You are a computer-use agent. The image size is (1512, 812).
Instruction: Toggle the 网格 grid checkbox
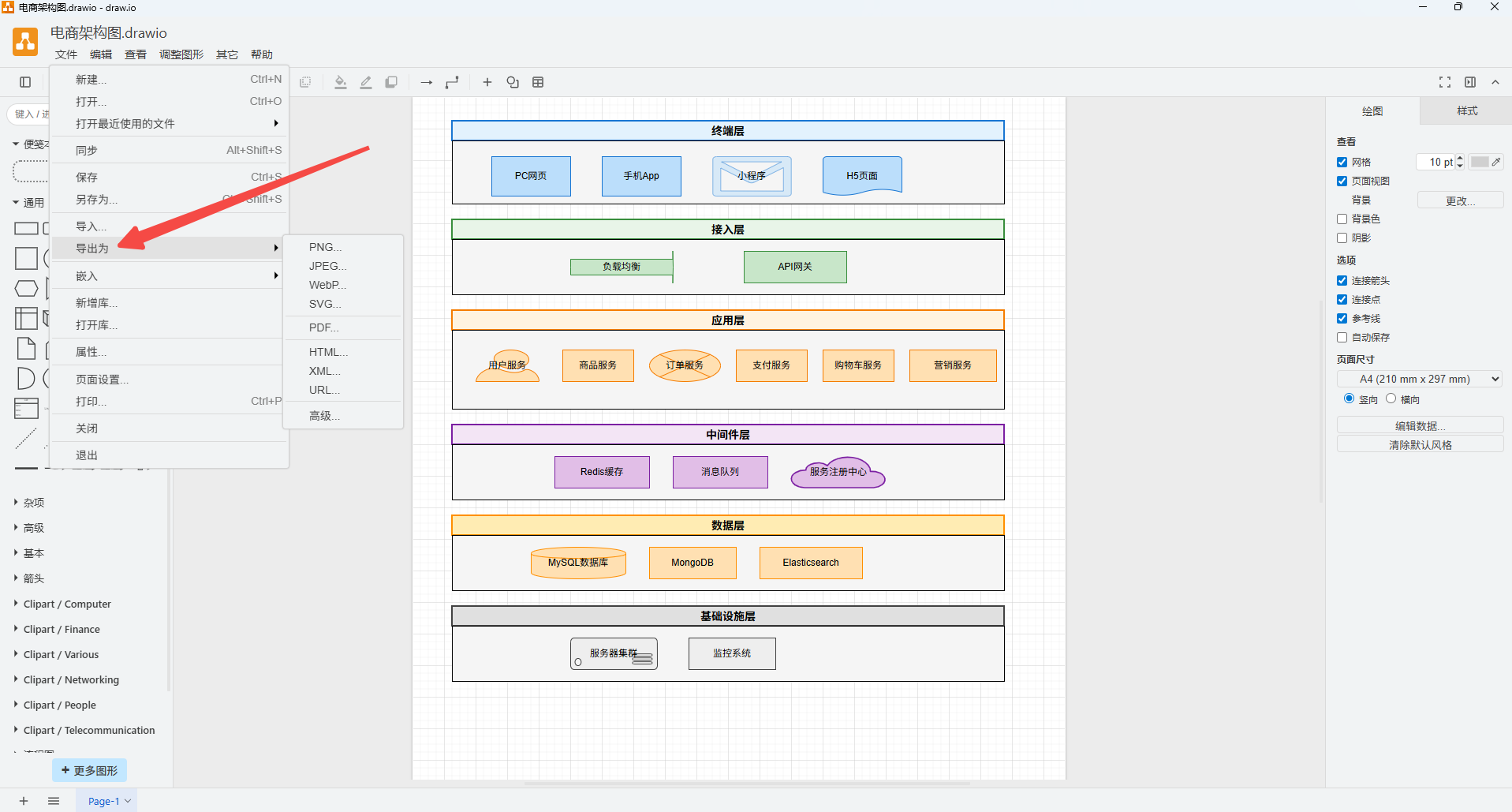click(x=1342, y=162)
